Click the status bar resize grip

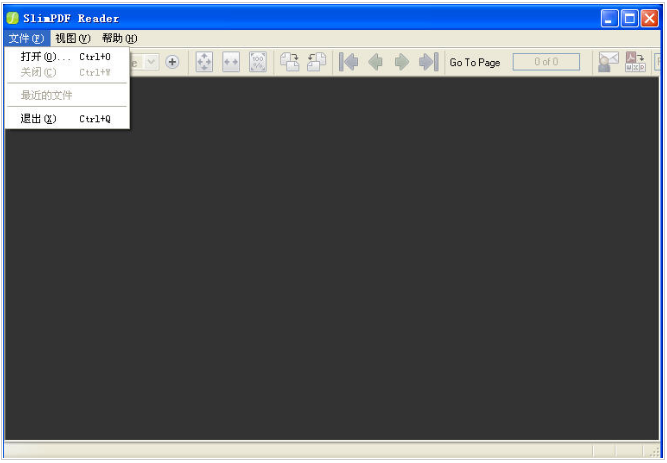(x=654, y=452)
